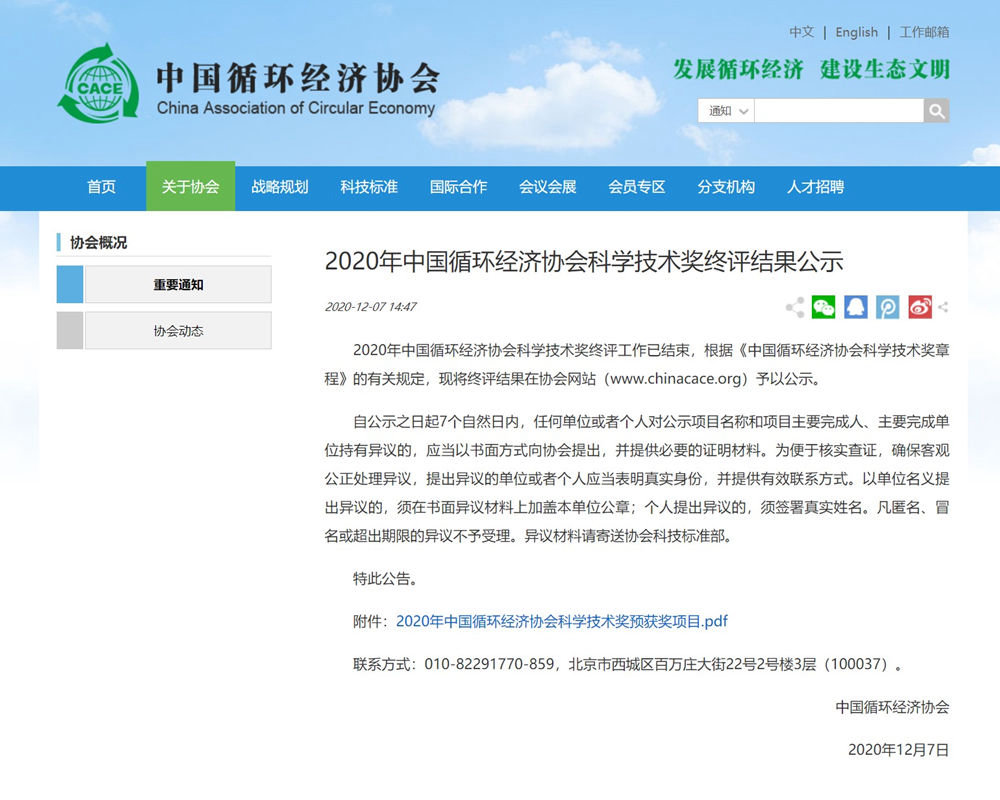Screen dimensions: 1000x800
Task: Focus the search text field
Action: 839,111
